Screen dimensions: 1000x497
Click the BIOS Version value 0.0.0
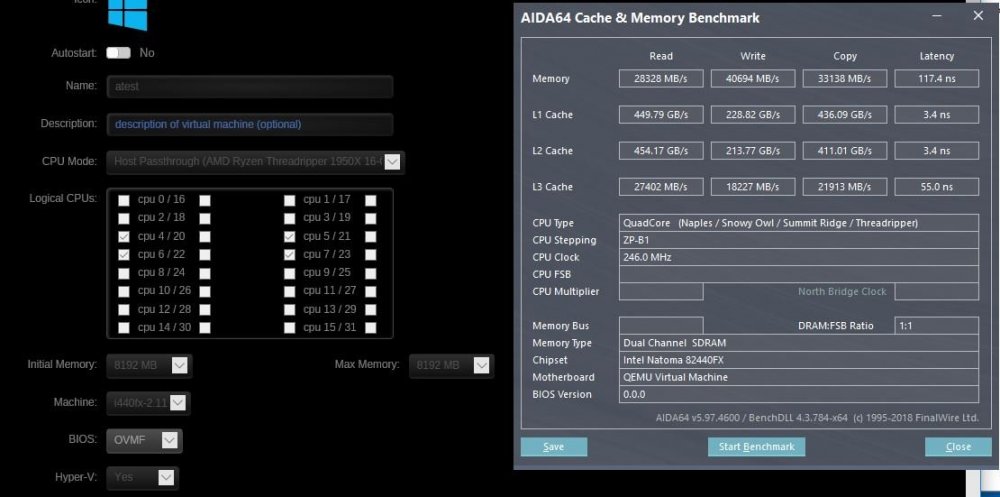[x=799, y=394]
